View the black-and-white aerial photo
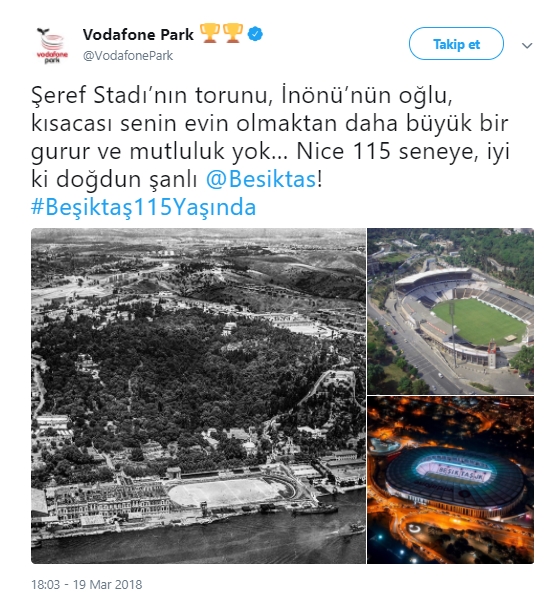The image size is (558, 603). click(x=198, y=396)
